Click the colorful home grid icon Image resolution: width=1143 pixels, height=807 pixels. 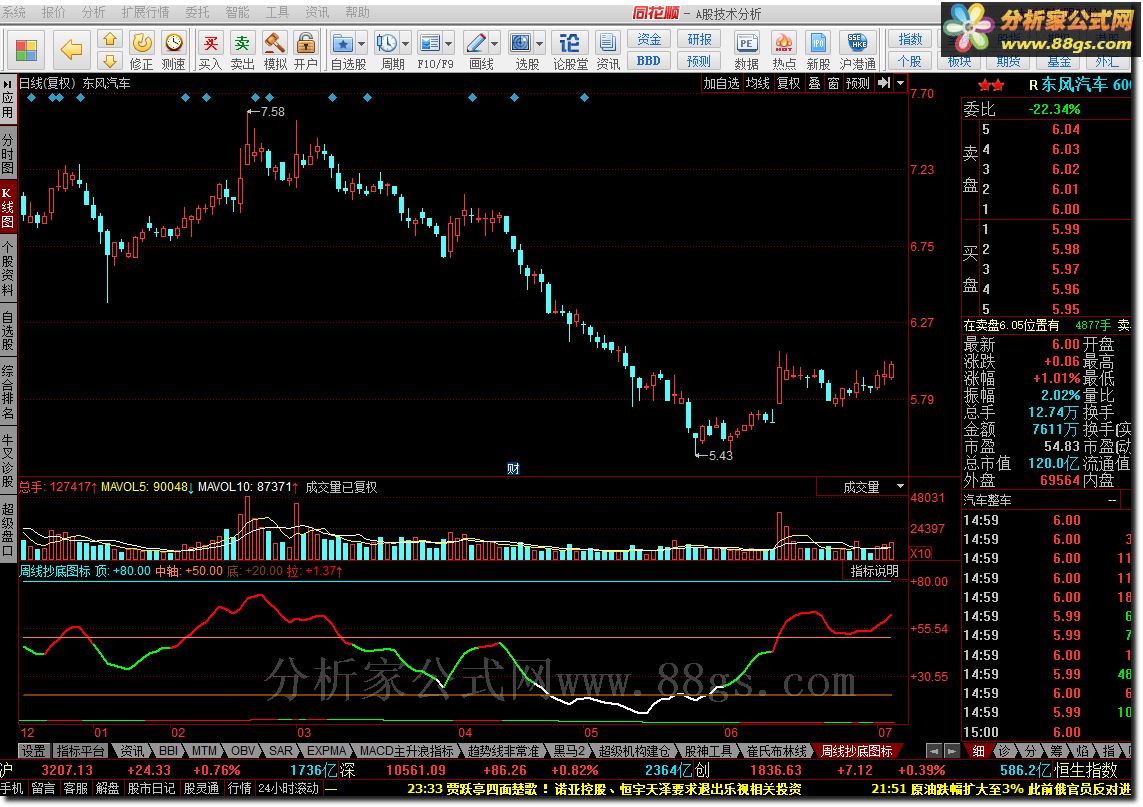click(26, 50)
